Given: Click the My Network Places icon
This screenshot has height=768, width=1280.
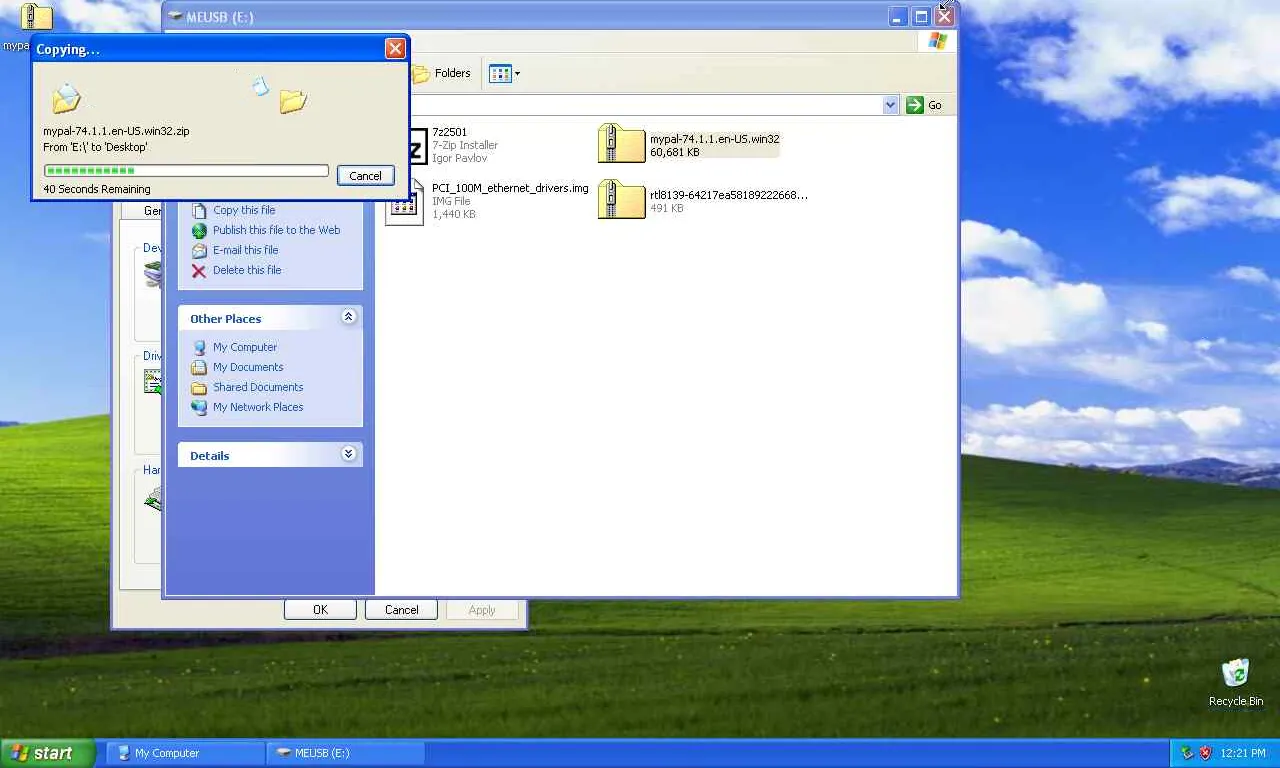Looking at the screenshot, I should pos(199,407).
